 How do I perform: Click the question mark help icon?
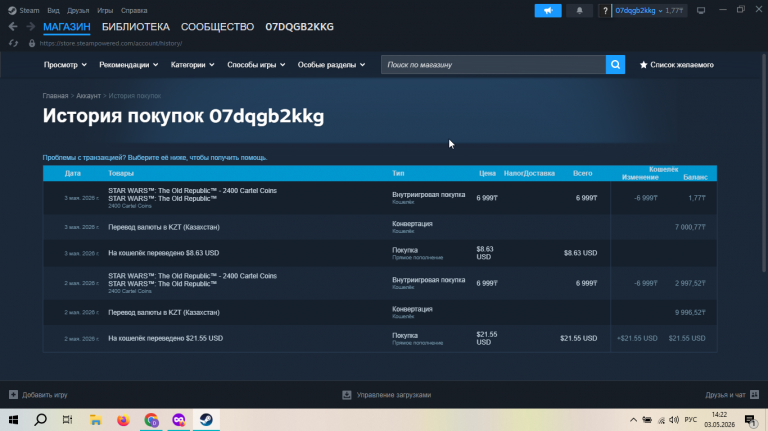(x=605, y=10)
